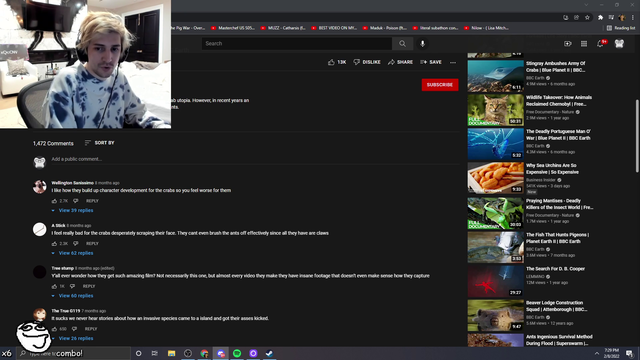This screenshot has width=640, height=360.
Task: Open Deadly Portuguese Man O' War thumbnail
Action: click(496, 144)
